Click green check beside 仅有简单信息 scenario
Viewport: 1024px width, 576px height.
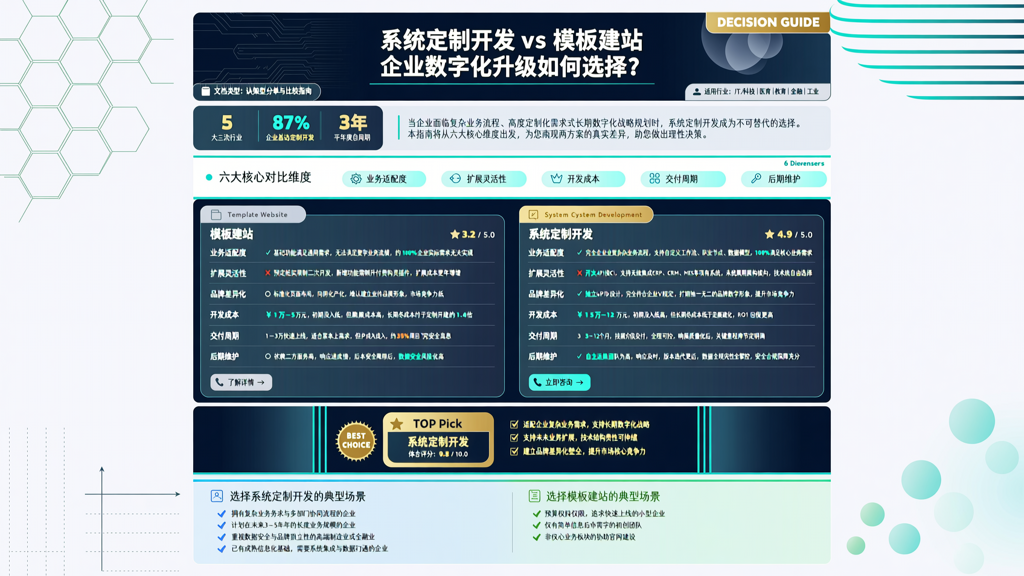point(537,525)
